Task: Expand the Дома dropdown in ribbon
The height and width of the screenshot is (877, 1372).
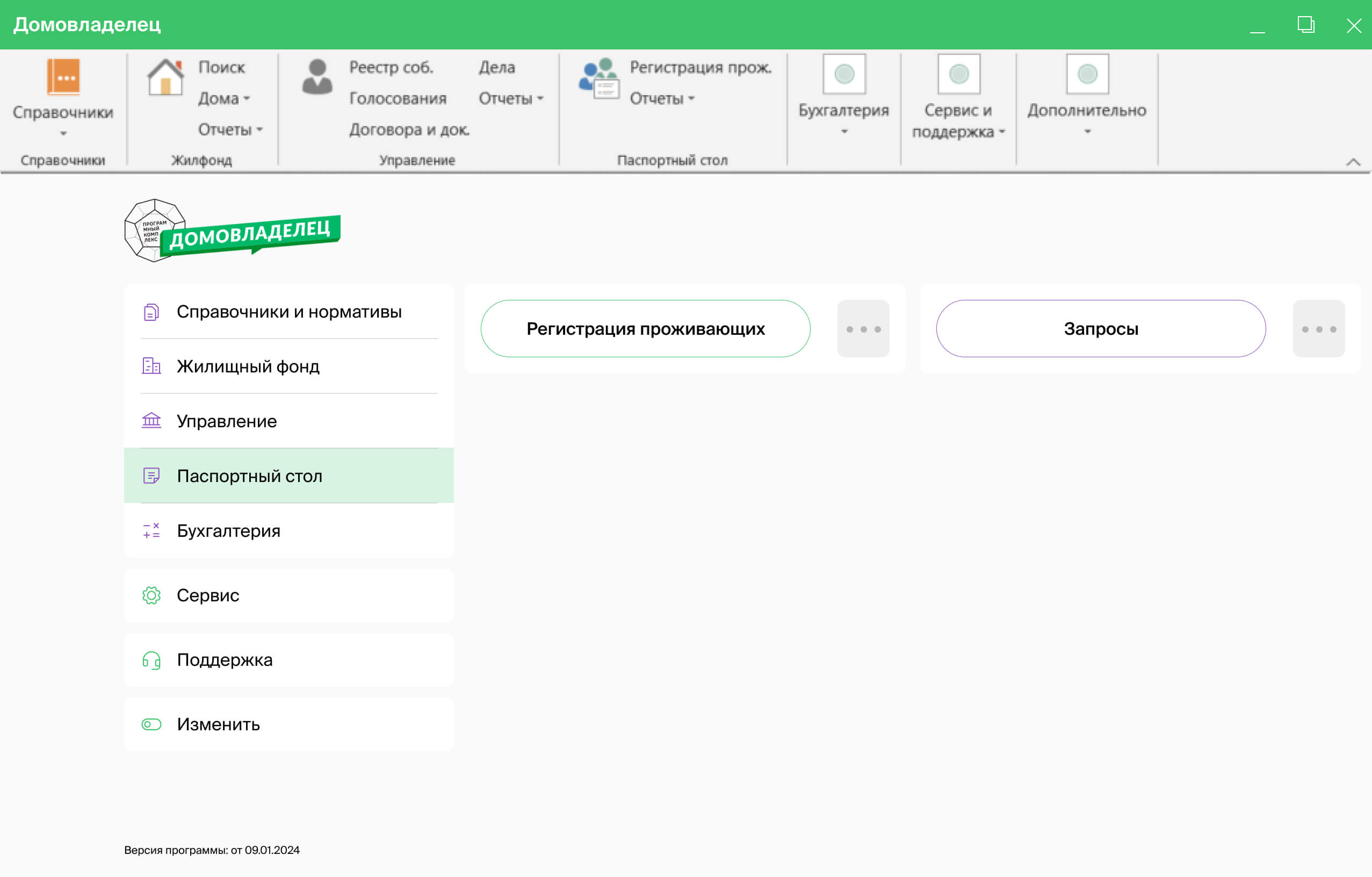Action: coord(224,98)
